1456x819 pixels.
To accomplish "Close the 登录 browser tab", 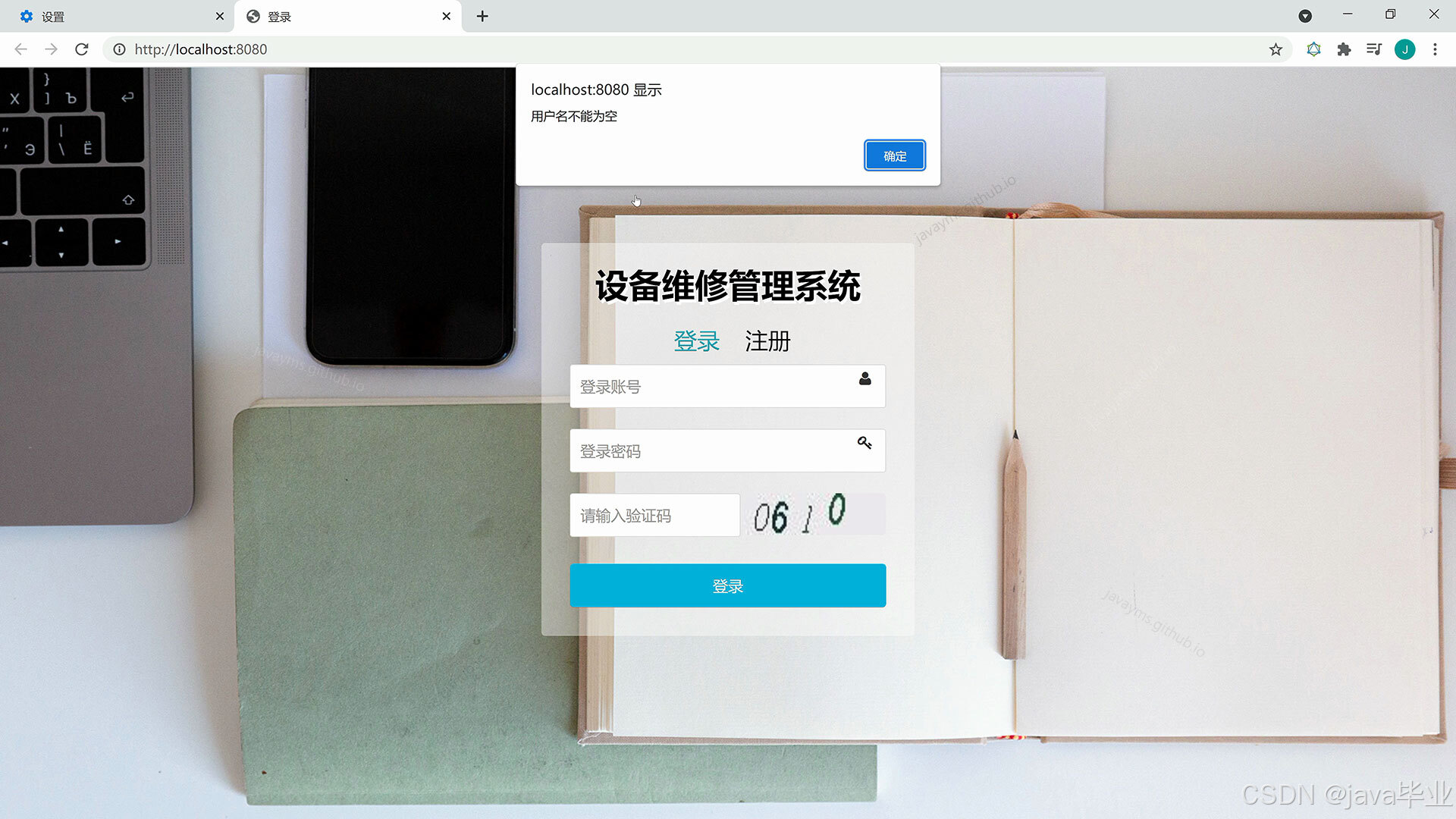I will coord(446,16).
